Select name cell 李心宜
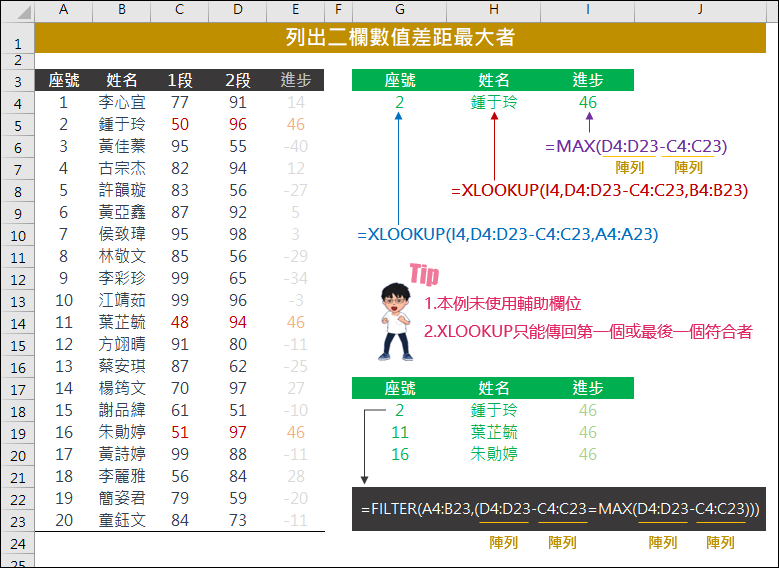The width and height of the screenshot is (779, 568). click(x=122, y=102)
